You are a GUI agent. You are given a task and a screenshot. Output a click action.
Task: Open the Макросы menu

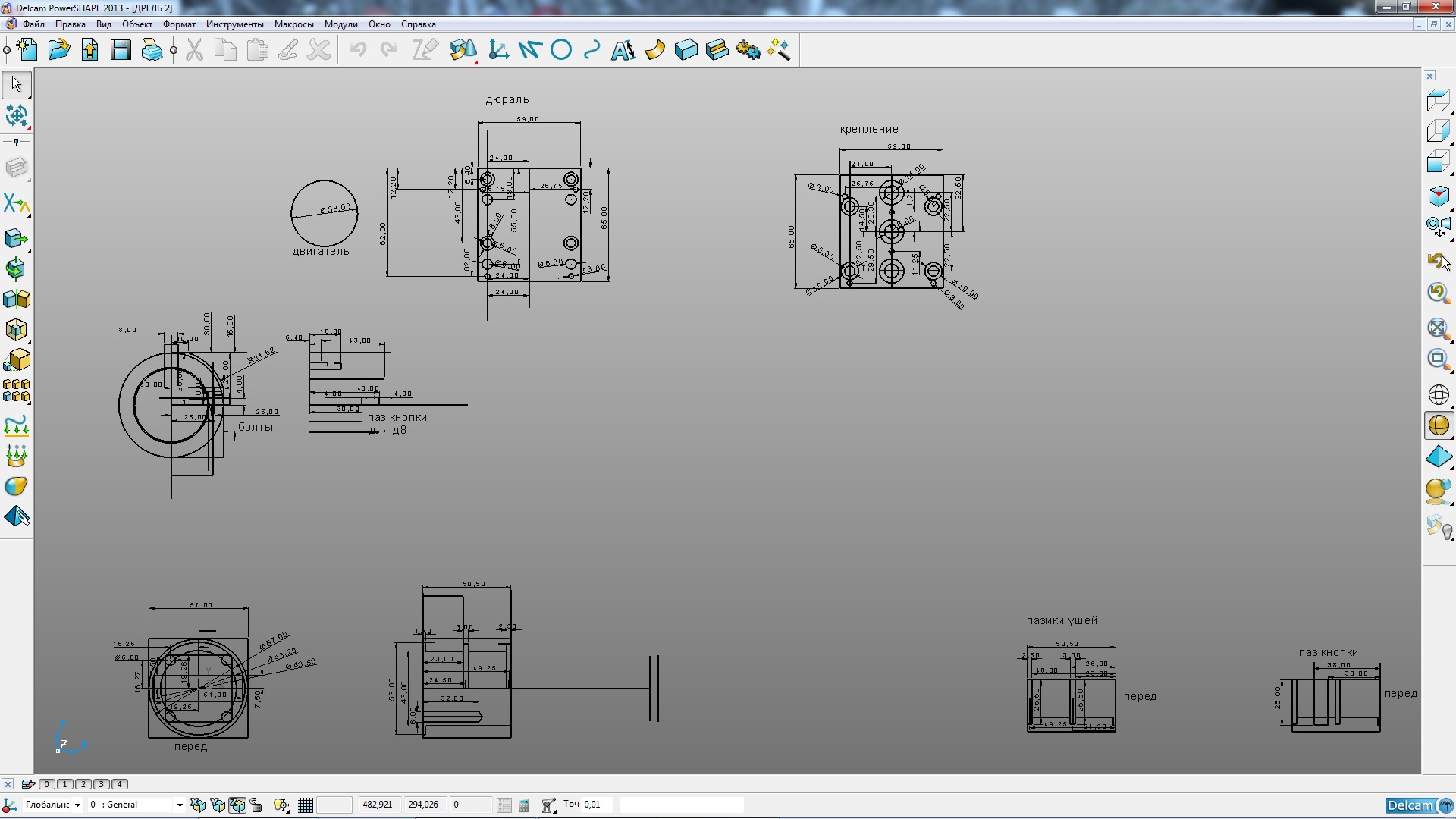293,24
